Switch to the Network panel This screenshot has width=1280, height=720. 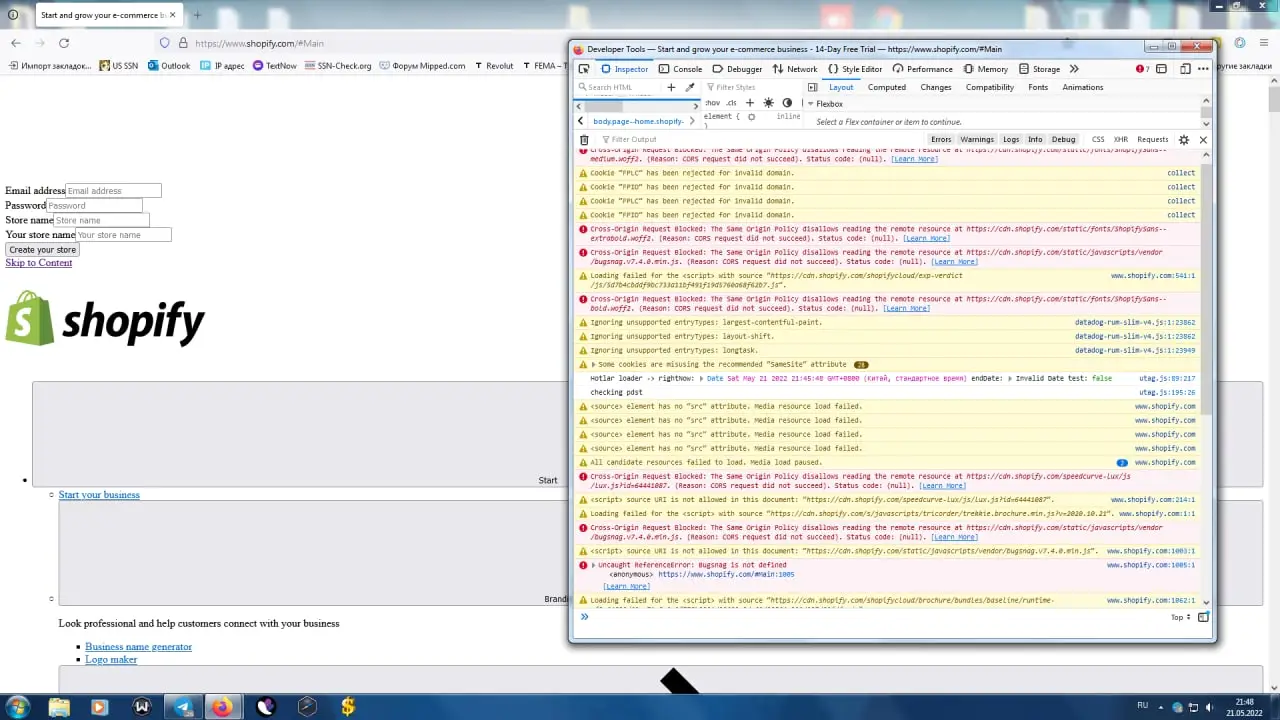[x=794, y=69]
